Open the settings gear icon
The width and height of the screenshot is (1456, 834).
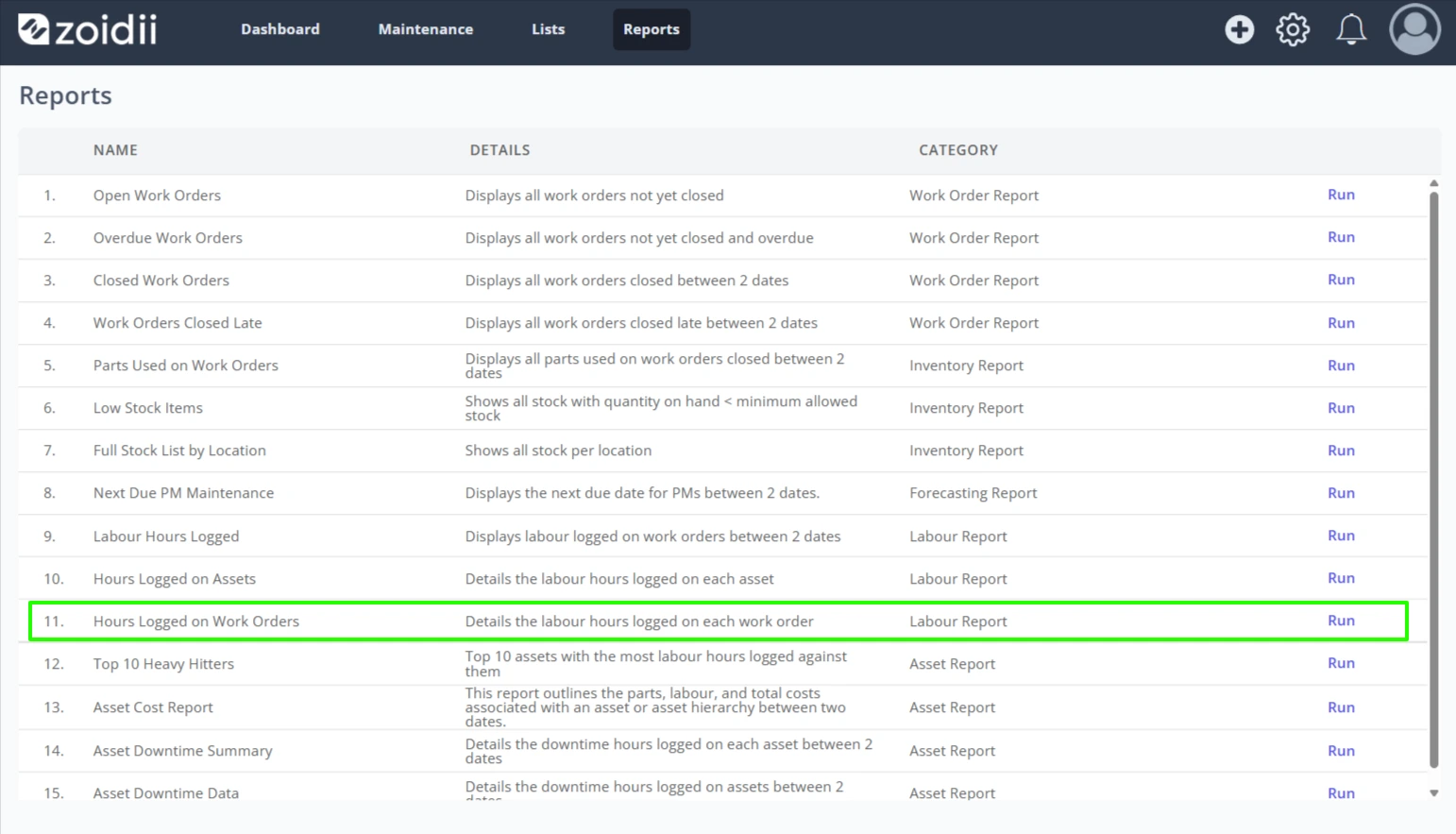click(1293, 29)
